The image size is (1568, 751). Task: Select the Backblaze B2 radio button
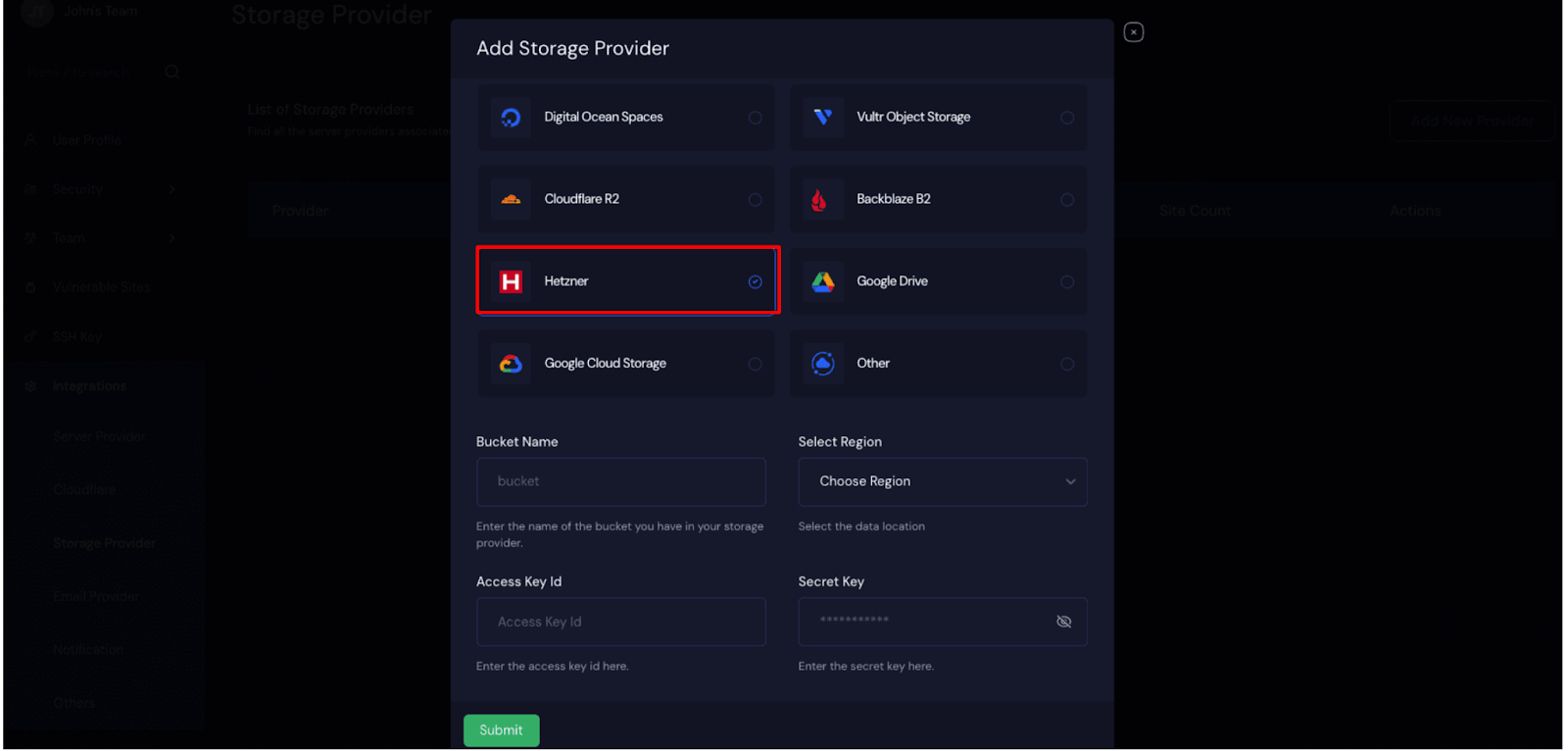tap(1066, 200)
